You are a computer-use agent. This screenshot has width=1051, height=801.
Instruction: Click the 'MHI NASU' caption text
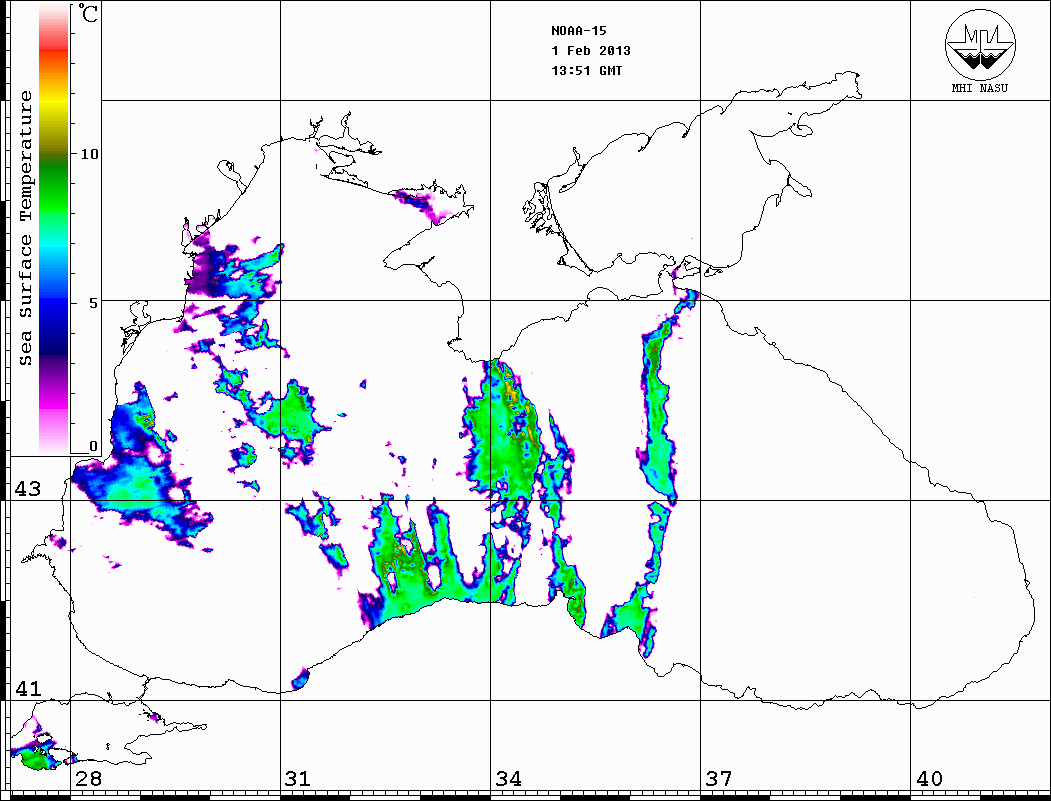(980, 88)
